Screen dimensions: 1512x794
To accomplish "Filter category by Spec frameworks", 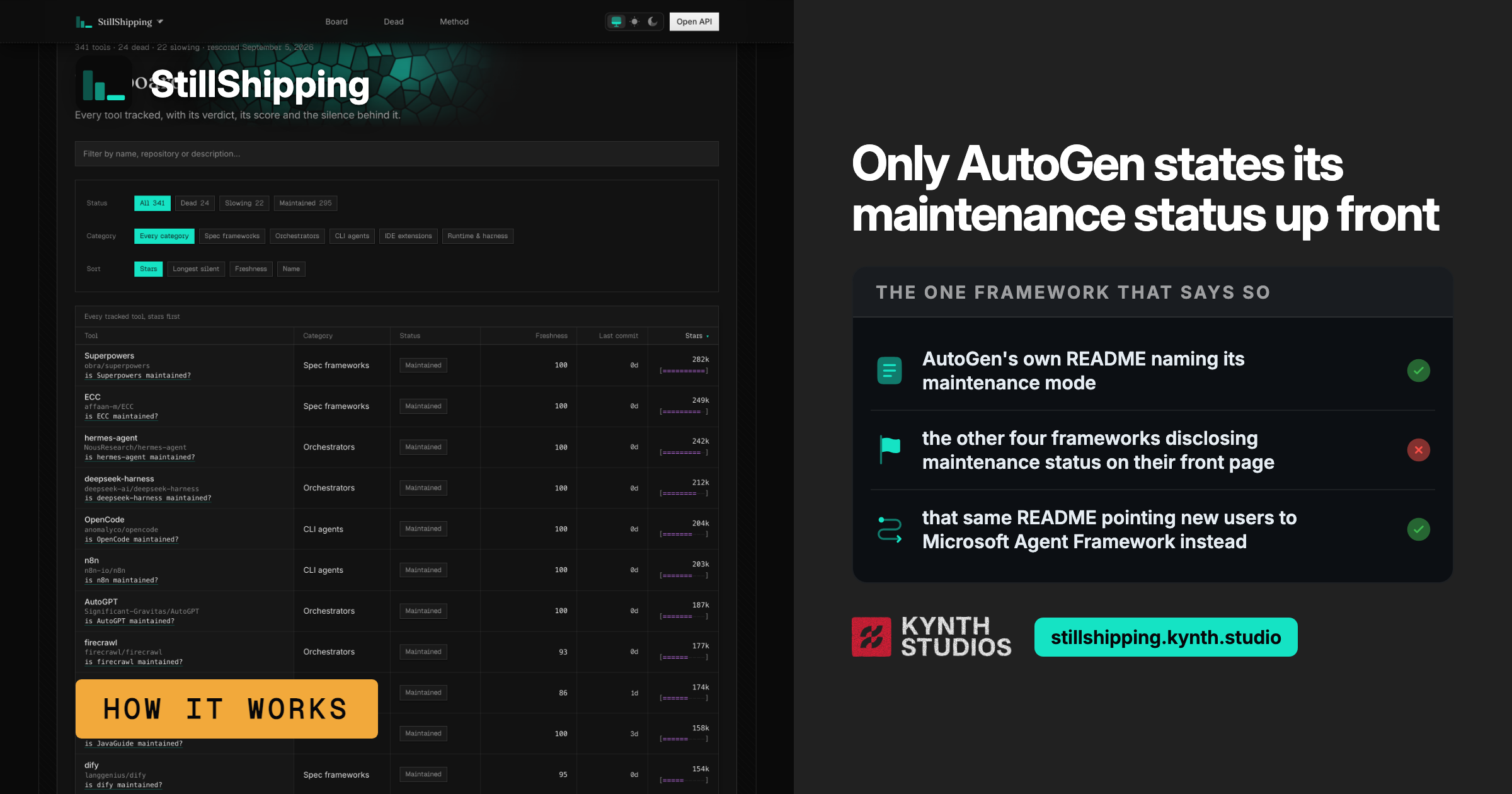I will coord(232,236).
